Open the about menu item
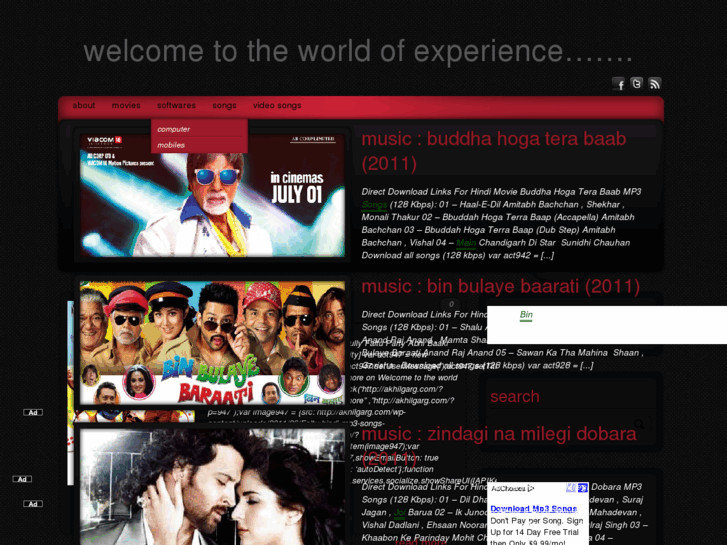 [x=83, y=105]
